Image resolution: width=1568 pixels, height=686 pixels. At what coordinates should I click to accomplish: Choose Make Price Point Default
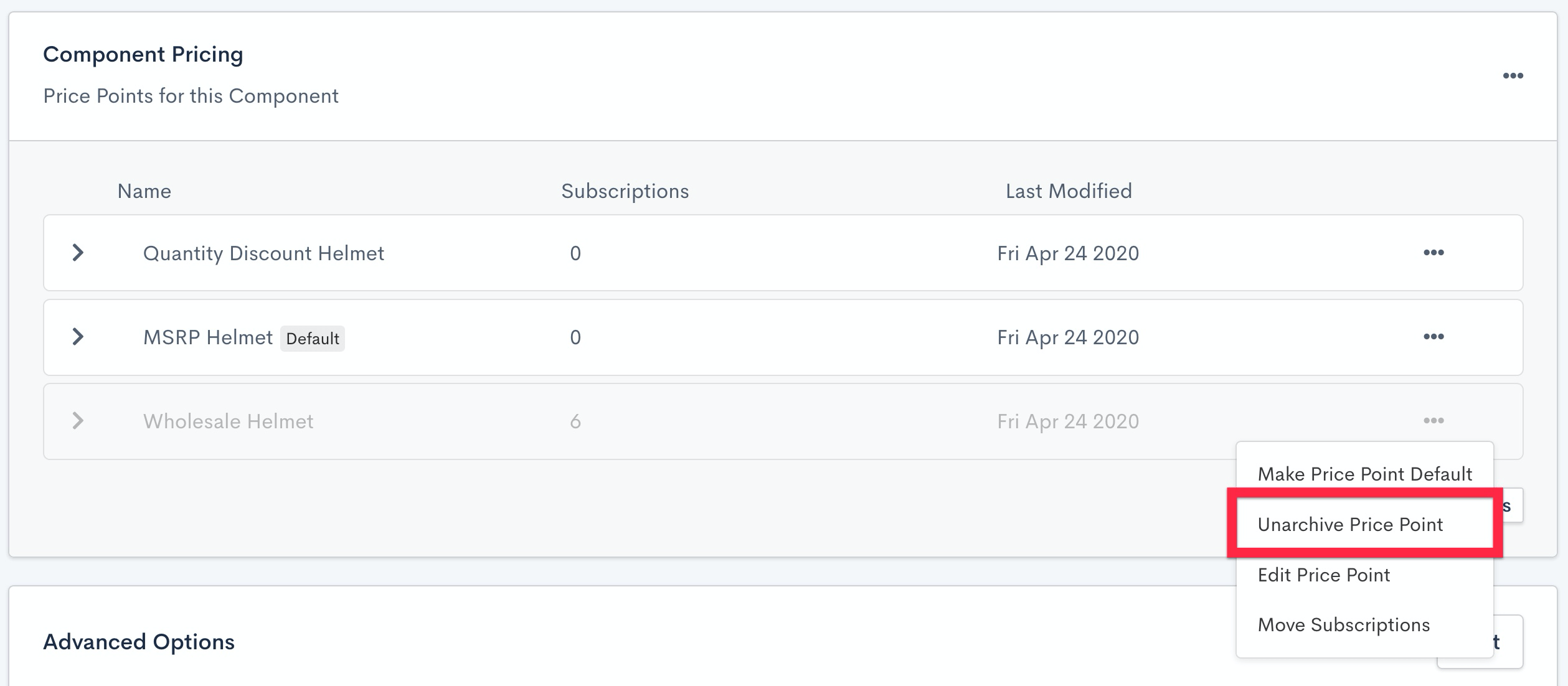pos(1364,474)
